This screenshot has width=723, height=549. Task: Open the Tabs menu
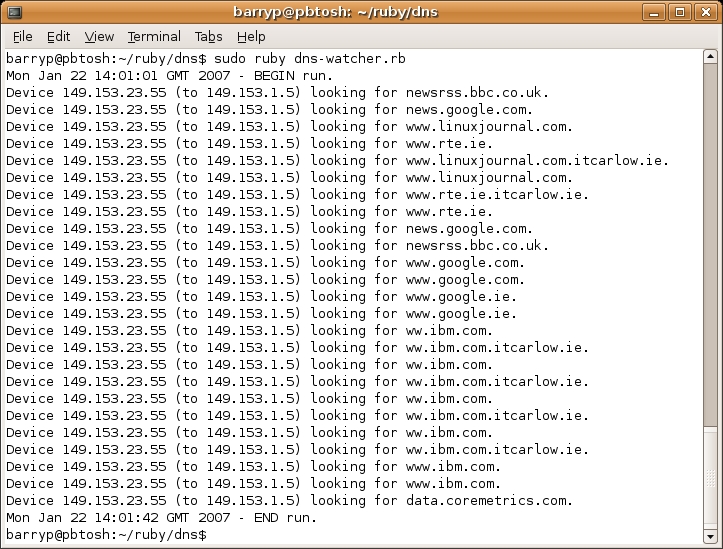208,36
